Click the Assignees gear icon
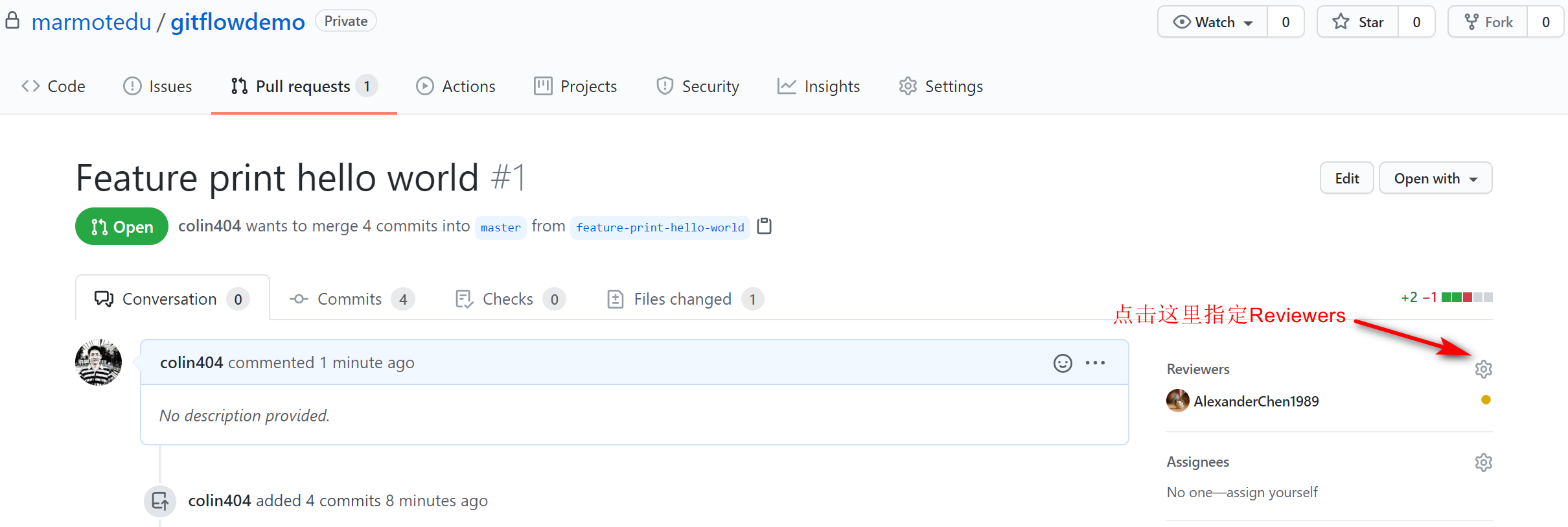Screen dimensions: 1568x527 1483,462
